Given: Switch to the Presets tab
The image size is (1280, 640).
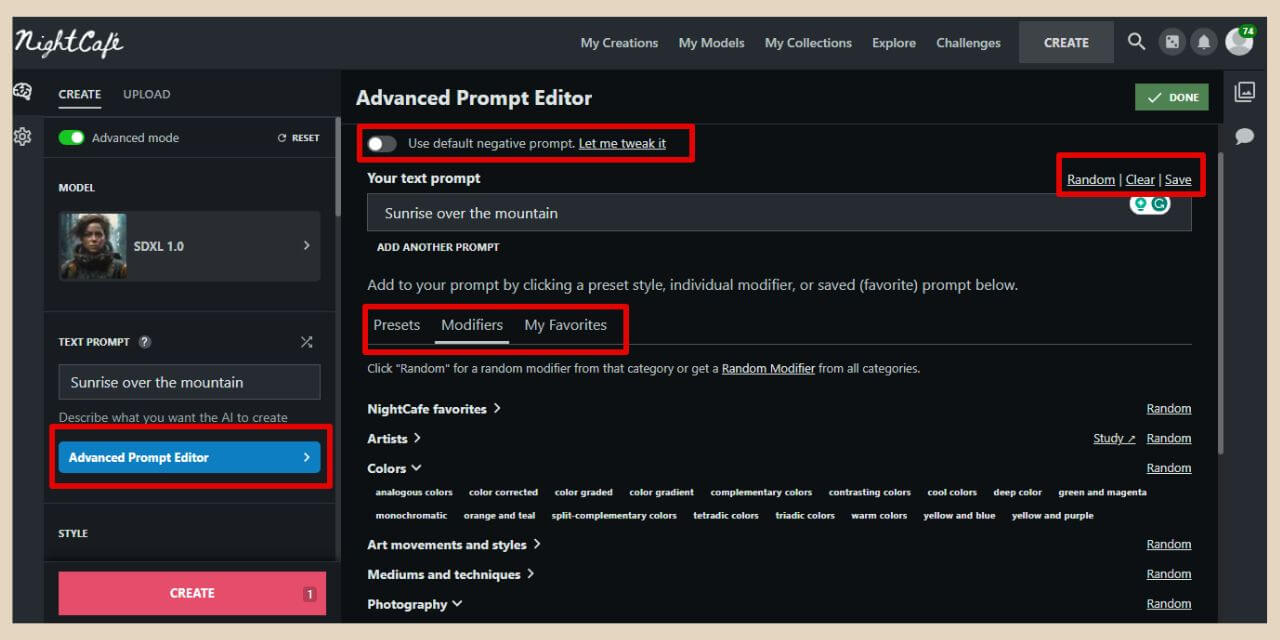Looking at the screenshot, I should 397,325.
